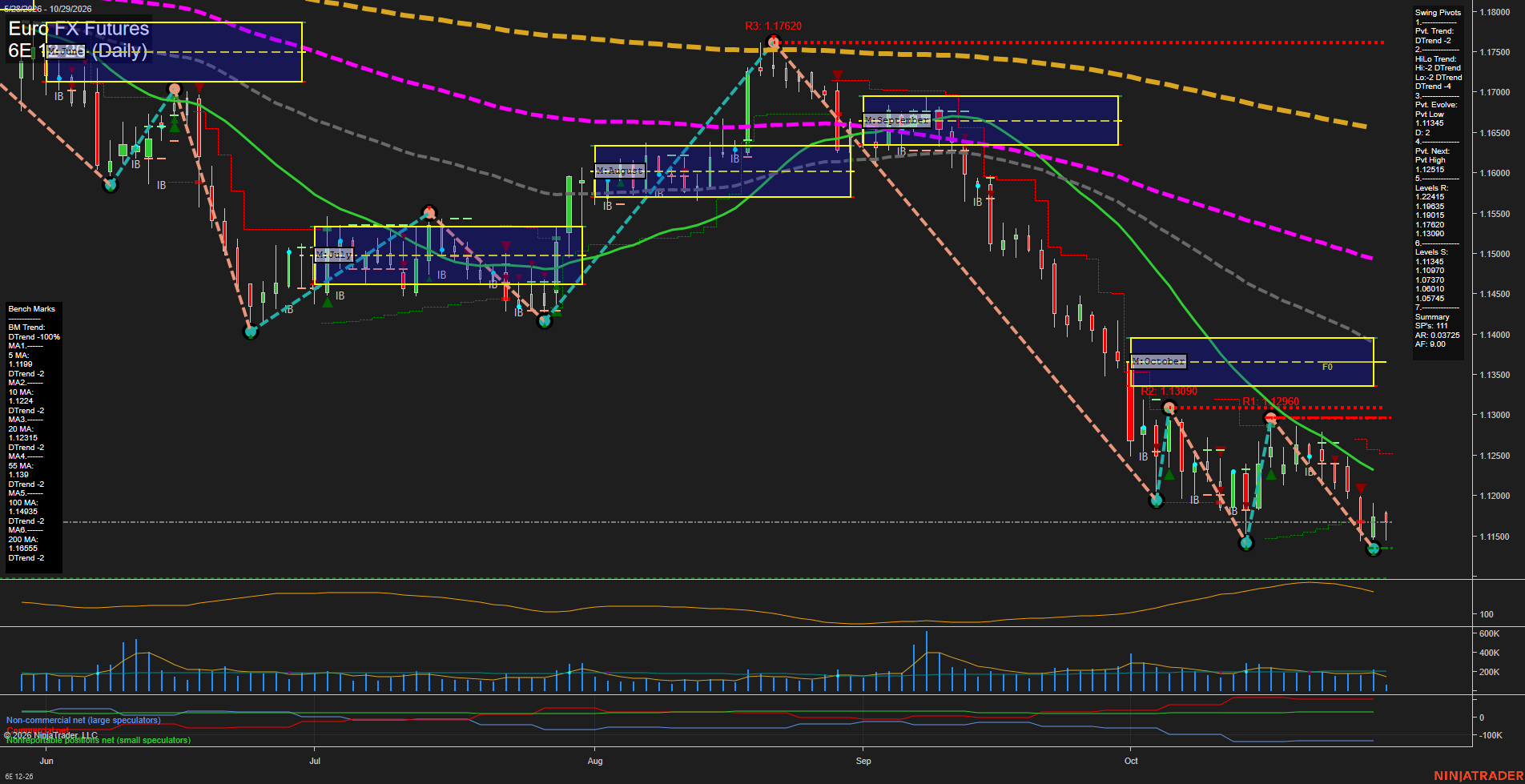The image size is (1525, 784).
Task: Click the Bench Marks panel heading
Action: [x=32, y=309]
